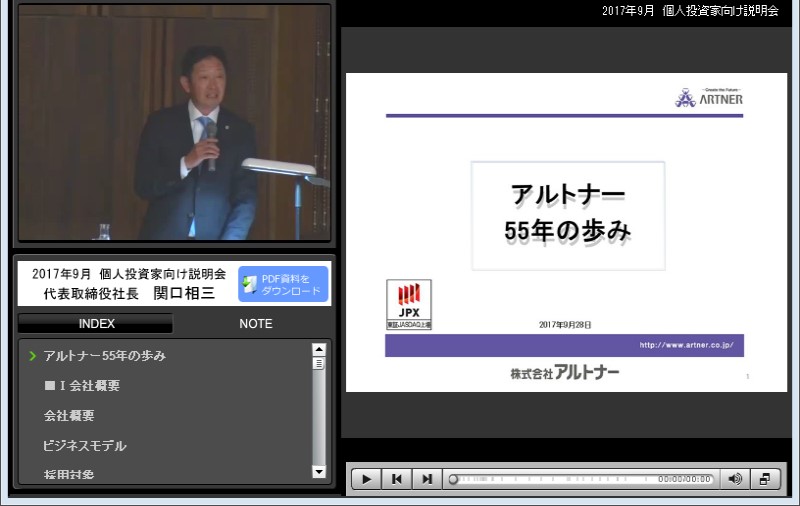Image resolution: width=800 pixels, height=506 pixels.
Task: Start playback with the play button
Action: [x=366, y=479]
